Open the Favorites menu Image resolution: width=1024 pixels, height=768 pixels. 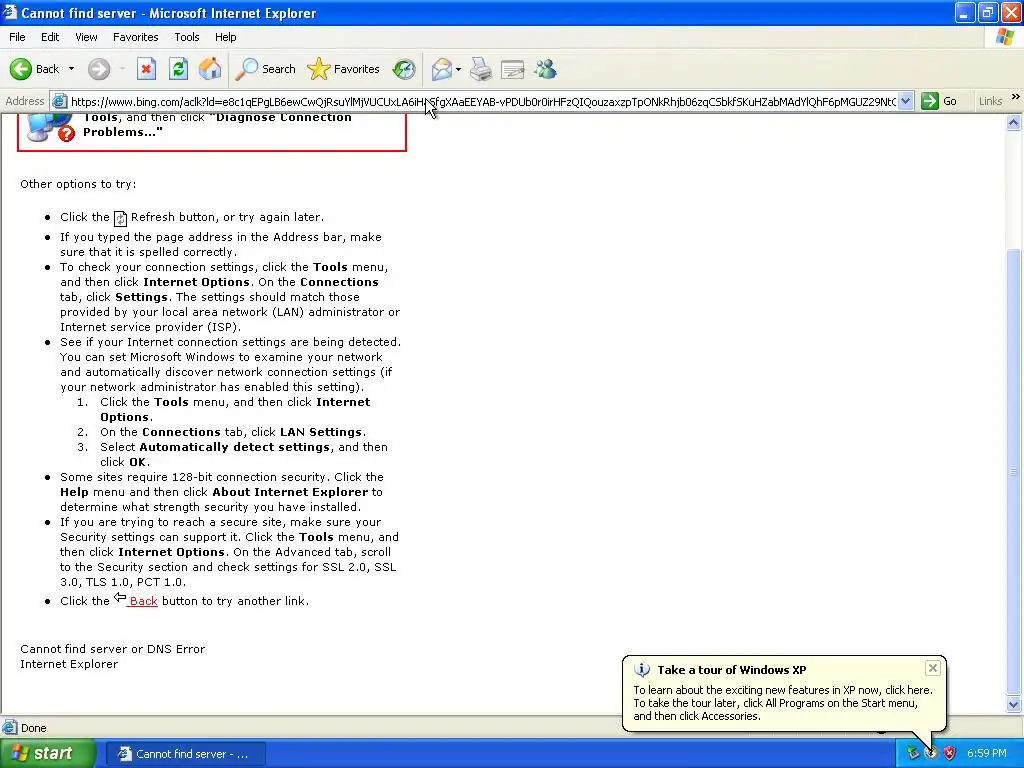click(135, 37)
